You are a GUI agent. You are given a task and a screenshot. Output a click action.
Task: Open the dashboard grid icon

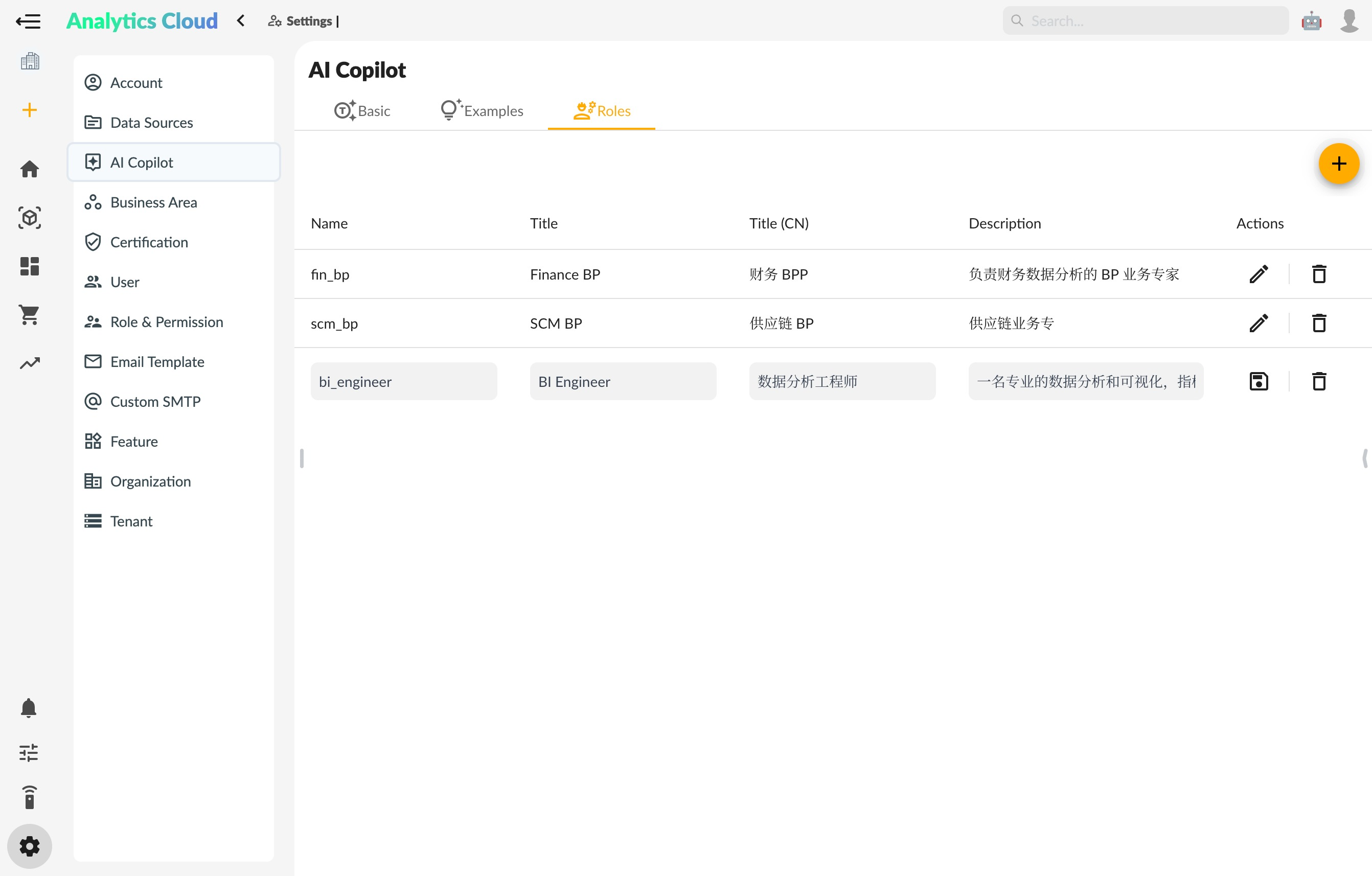pos(29,266)
